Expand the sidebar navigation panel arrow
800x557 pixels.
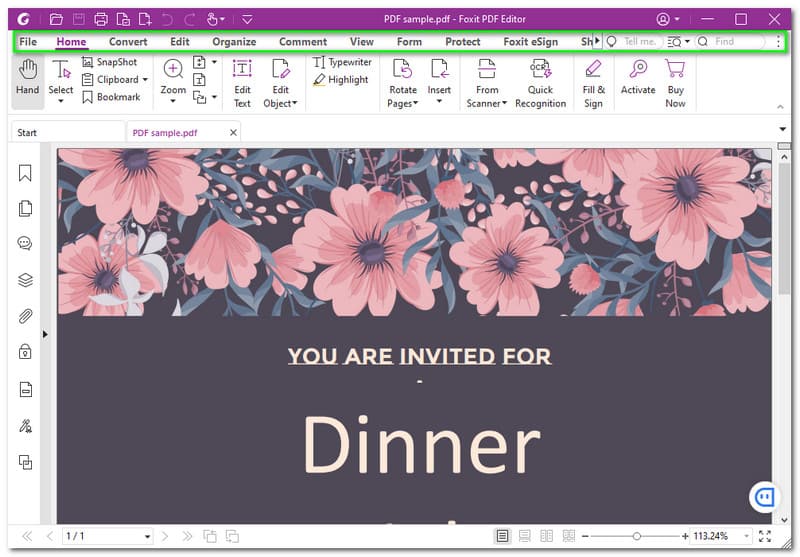click(44, 334)
